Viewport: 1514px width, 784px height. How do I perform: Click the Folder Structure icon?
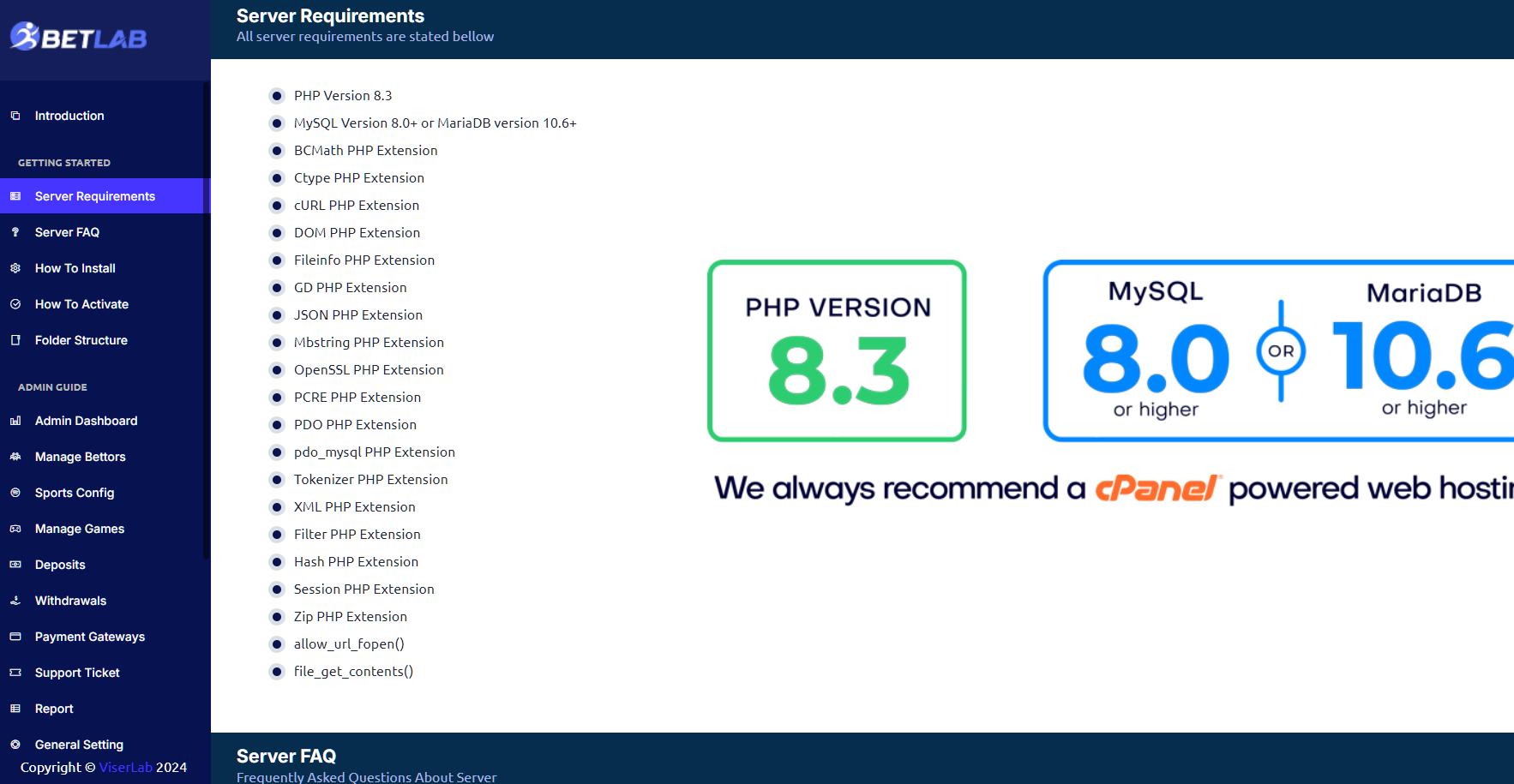point(15,340)
